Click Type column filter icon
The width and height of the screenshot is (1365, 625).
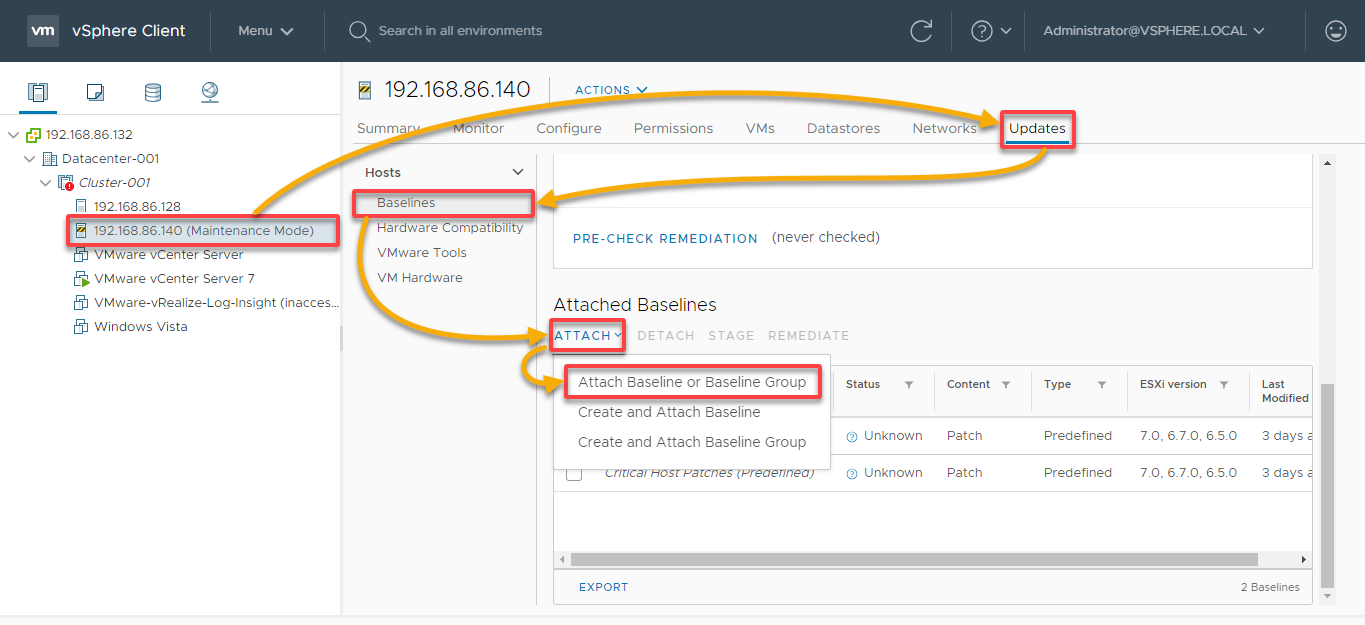pyautogui.click(x=1102, y=385)
